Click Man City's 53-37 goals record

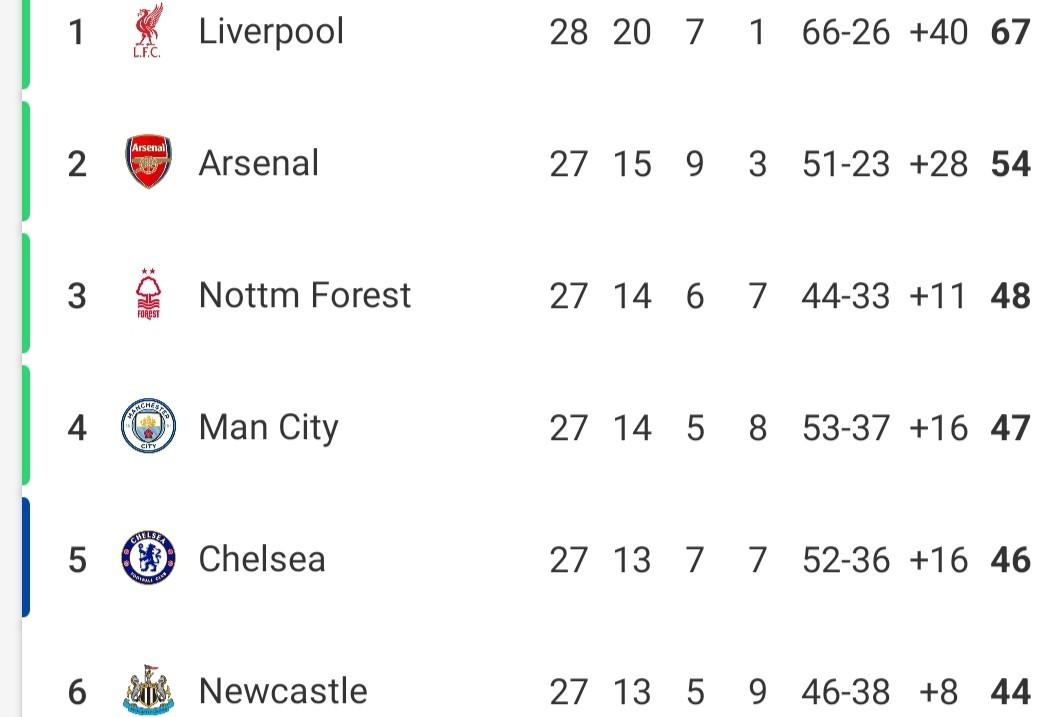845,427
